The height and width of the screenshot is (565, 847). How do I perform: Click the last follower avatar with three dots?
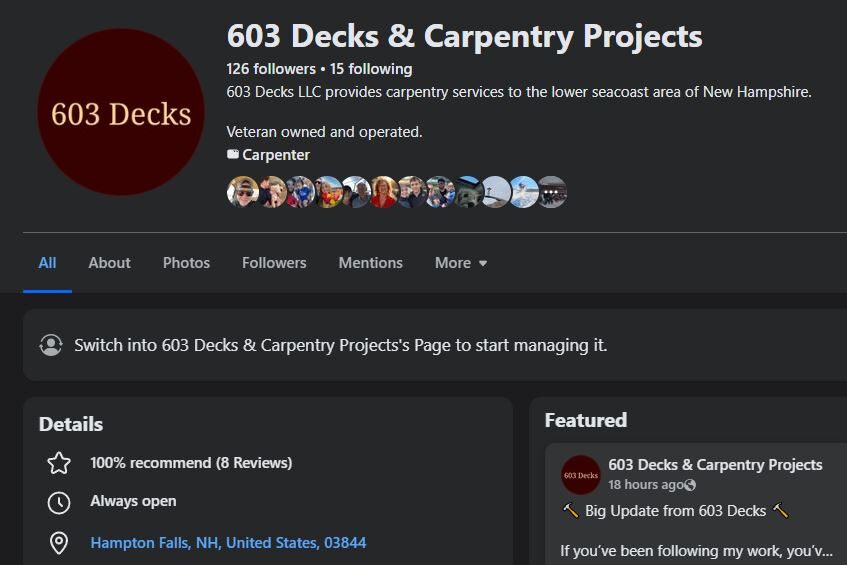(552, 192)
